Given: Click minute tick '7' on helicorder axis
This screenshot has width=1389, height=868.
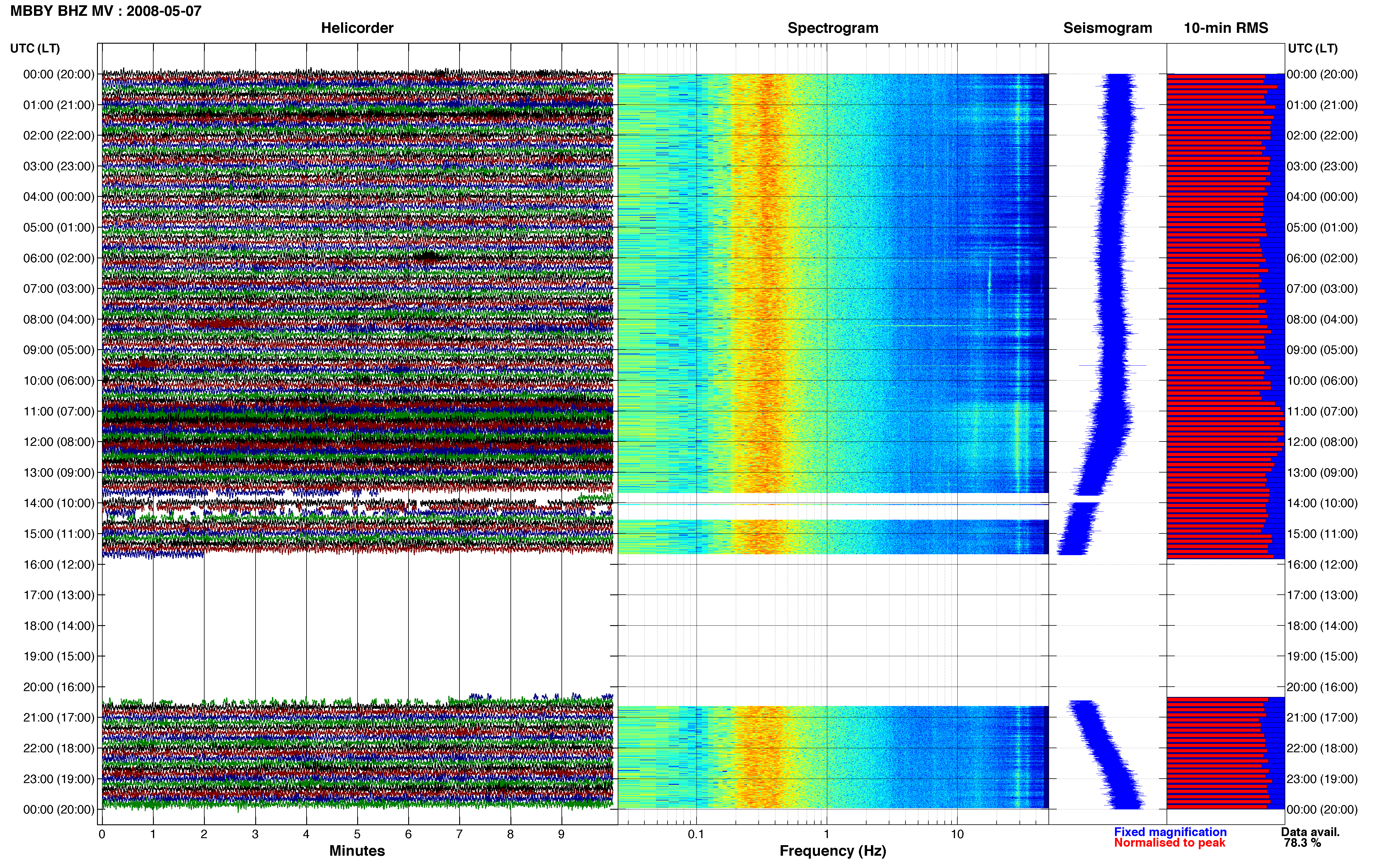Looking at the screenshot, I should [x=459, y=835].
